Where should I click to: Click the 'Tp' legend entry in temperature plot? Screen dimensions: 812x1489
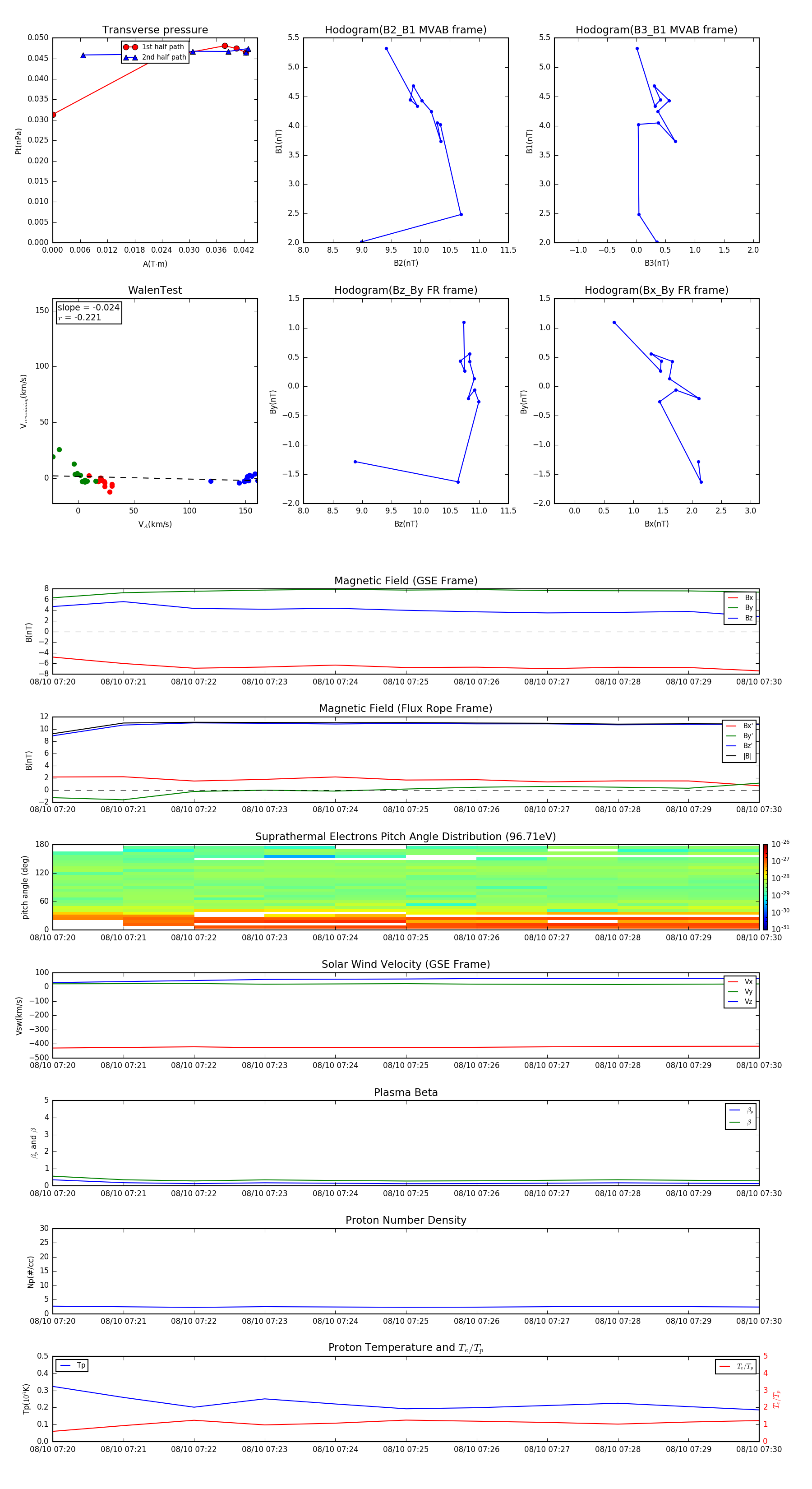pos(72,1365)
